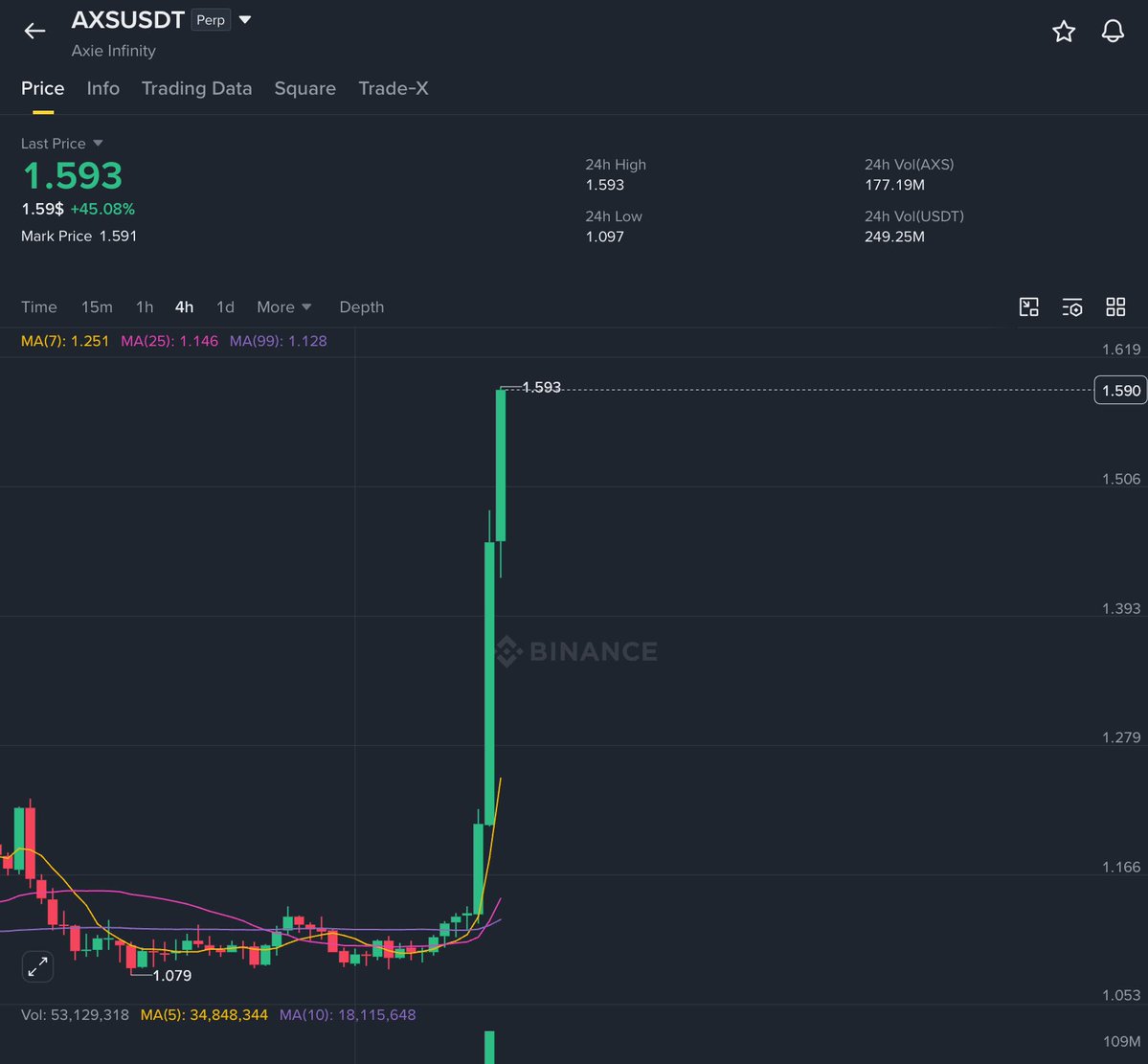Click the MA(7): 1.251 indicator label
The image size is (1148, 1064).
pyautogui.click(x=64, y=341)
